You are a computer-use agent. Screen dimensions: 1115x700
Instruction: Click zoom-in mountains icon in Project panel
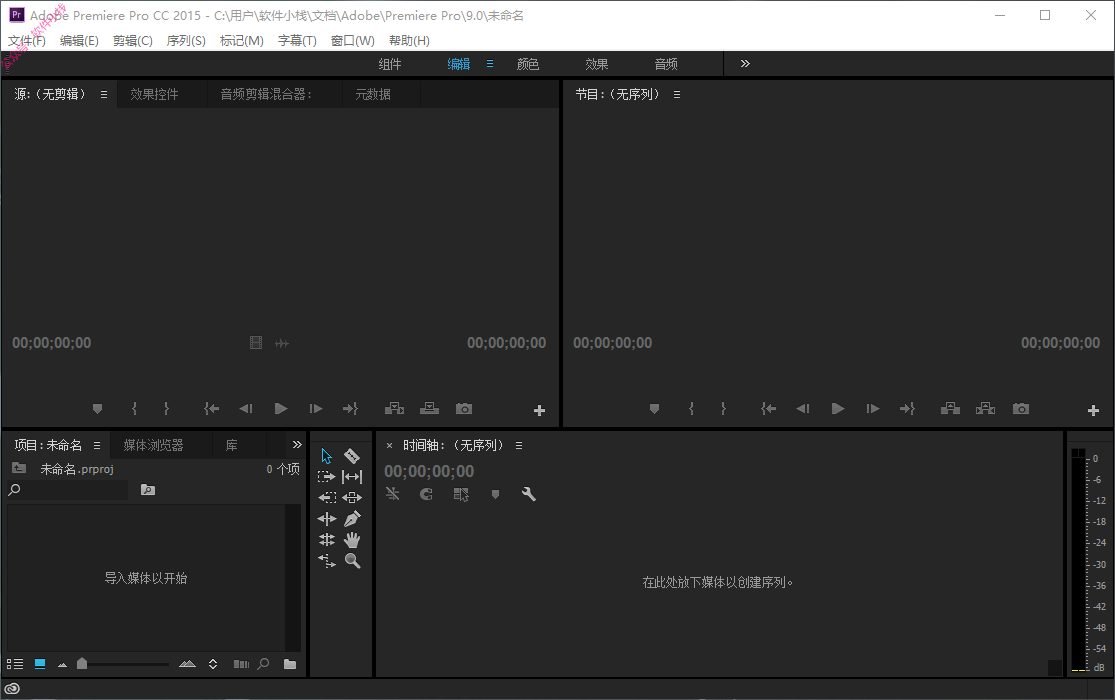click(x=187, y=664)
